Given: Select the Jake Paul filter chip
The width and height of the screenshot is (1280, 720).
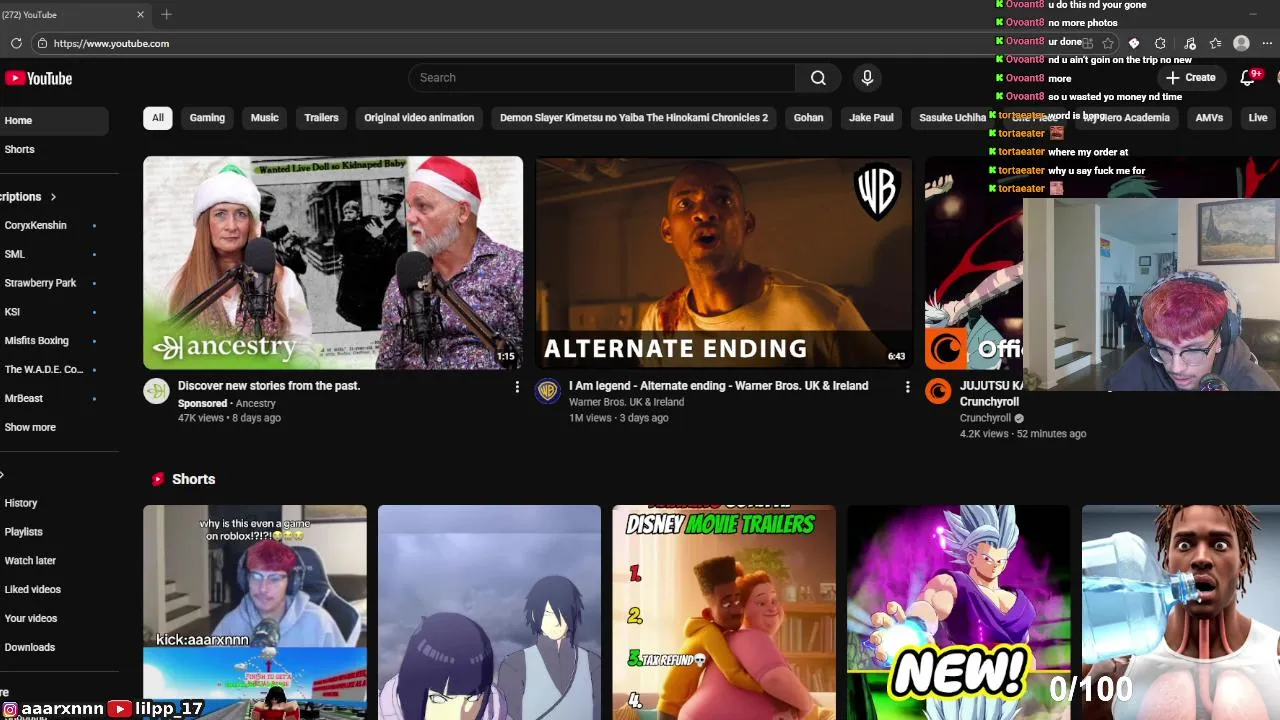Looking at the screenshot, I should coord(871,118).
